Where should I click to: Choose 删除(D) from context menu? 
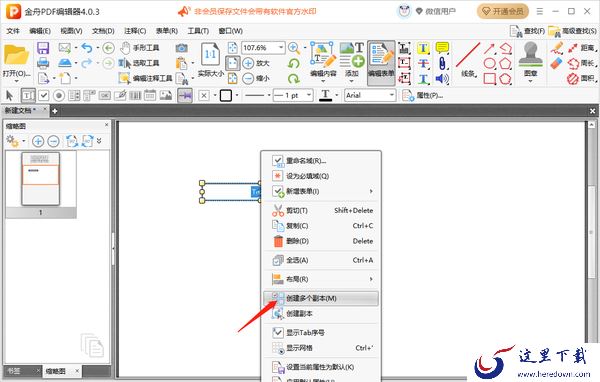321,241
